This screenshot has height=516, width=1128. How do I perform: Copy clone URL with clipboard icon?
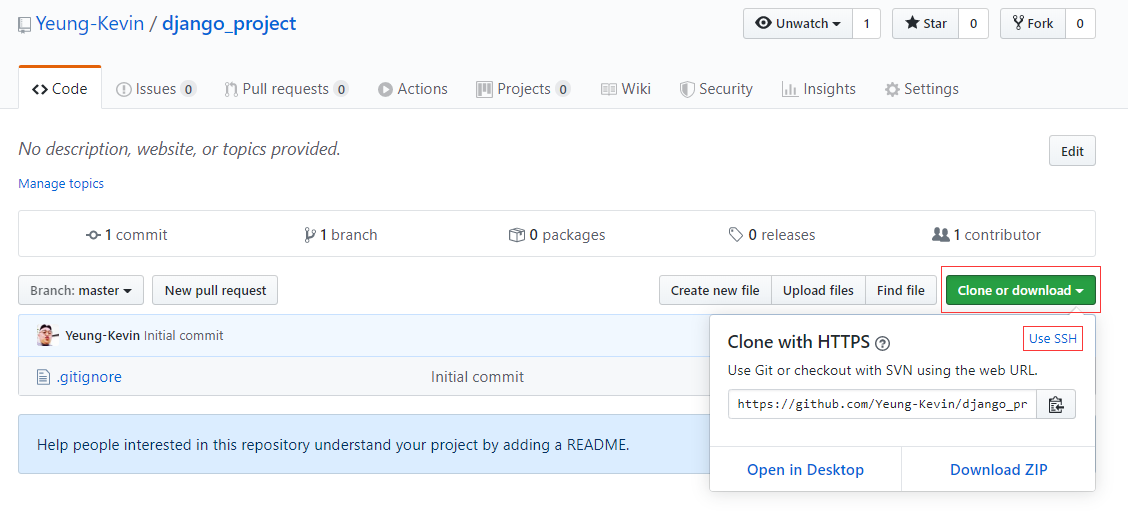click(x=1055, y=404)
